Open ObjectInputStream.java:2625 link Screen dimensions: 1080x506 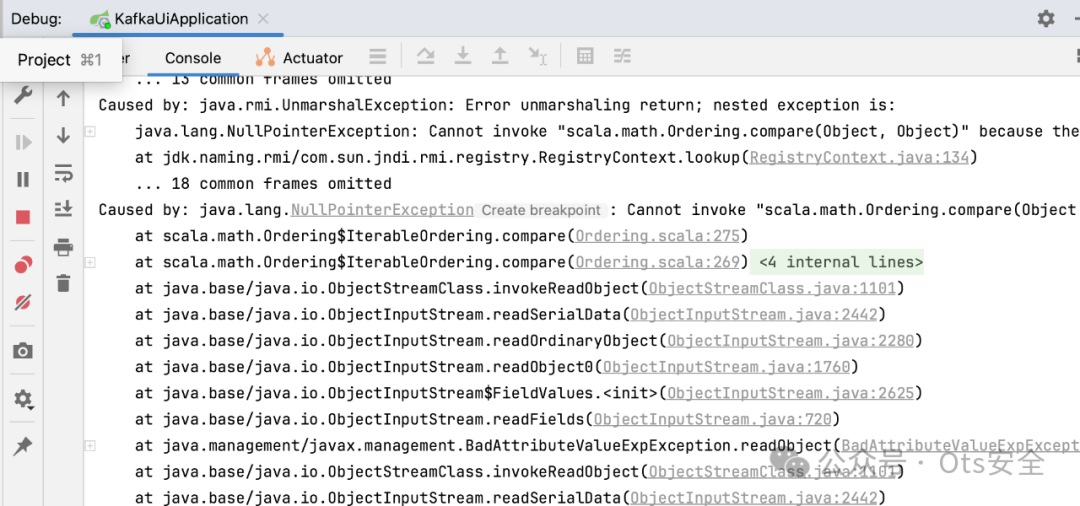[x=790, y=393]
